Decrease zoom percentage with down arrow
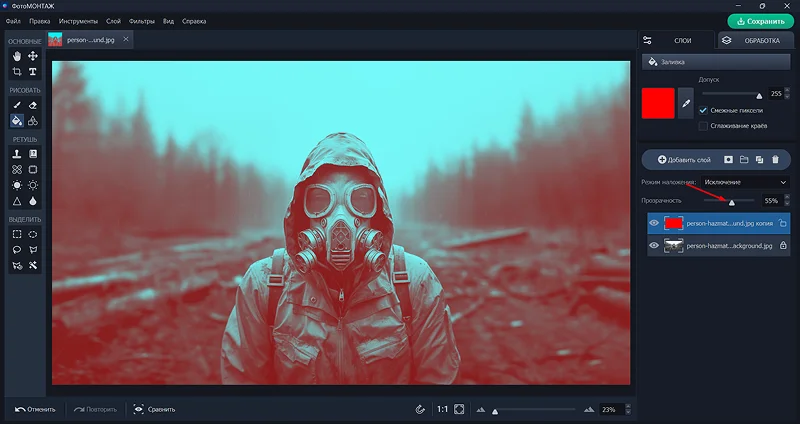 coord(628,412)
